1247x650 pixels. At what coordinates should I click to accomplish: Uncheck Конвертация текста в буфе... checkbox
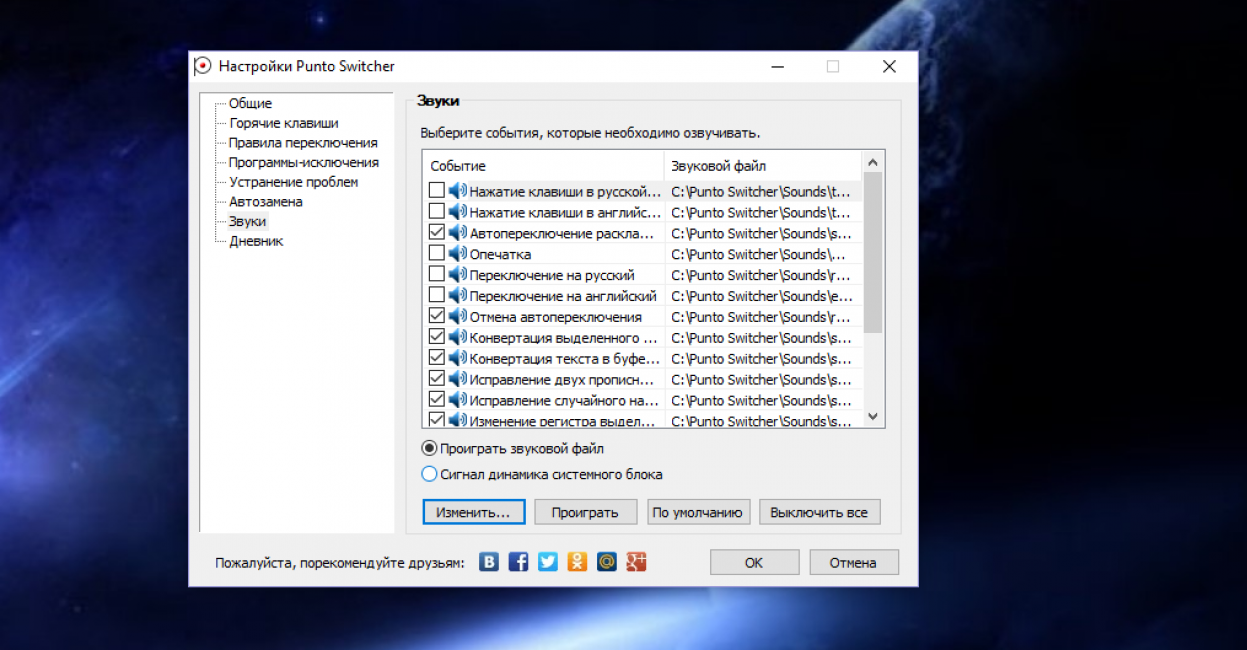(x=437, y=358)
